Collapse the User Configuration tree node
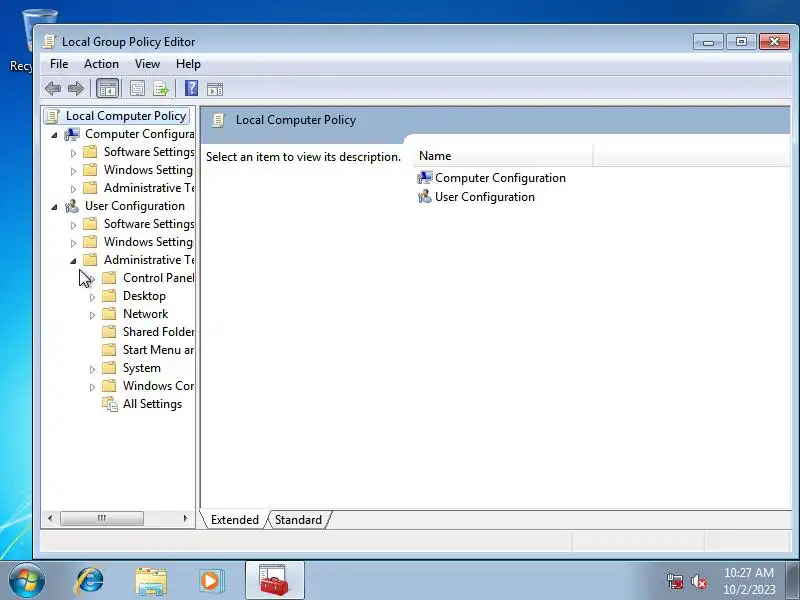Image resolution: width=800 pixels, height=600 pixels. [54, 207]
